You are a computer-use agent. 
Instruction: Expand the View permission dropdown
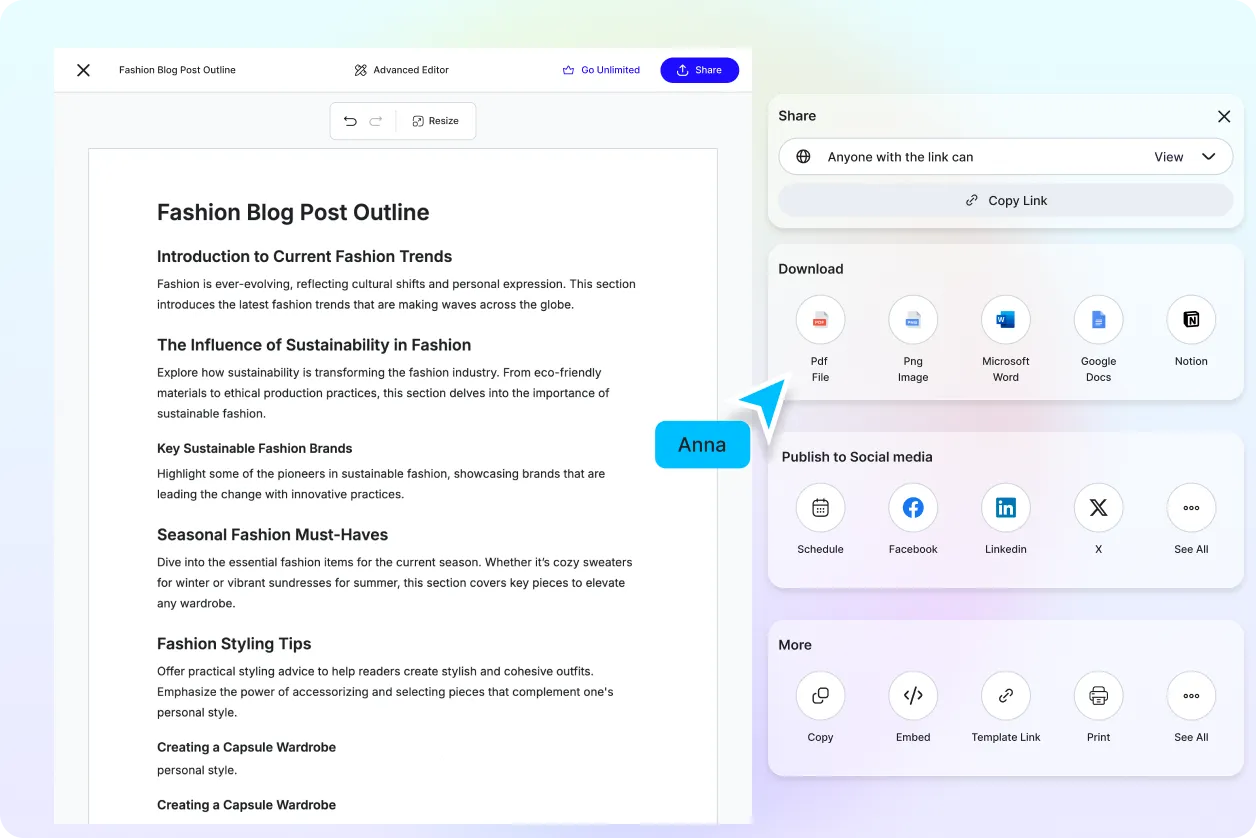pyautogui.click(x=1185, y=157)
